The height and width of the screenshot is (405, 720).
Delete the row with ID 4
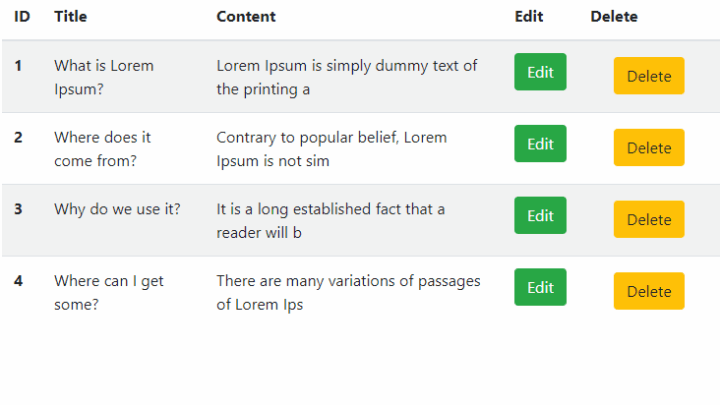pos(649,291)
